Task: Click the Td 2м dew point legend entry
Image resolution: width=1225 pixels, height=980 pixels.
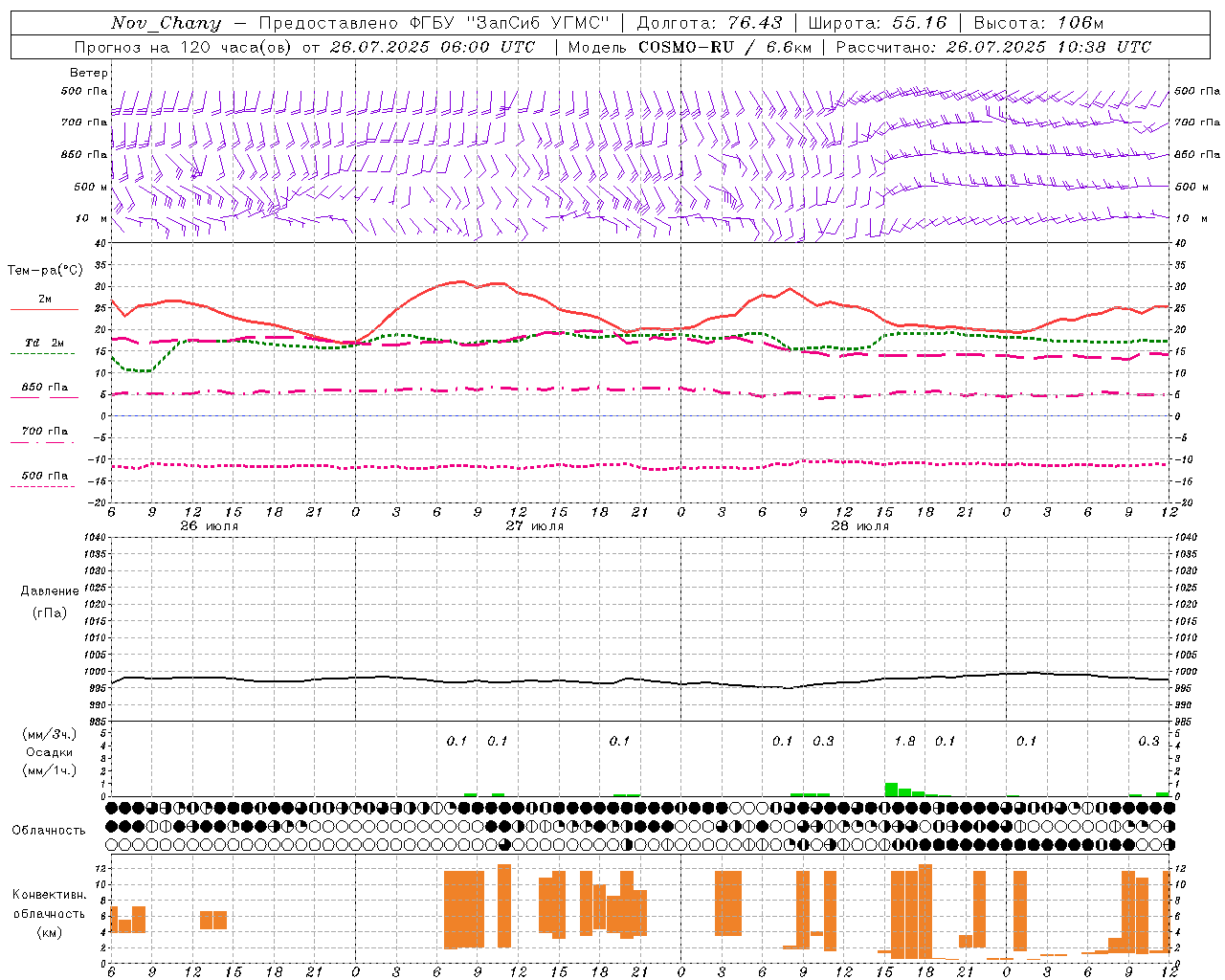Action: coord(45,343)
